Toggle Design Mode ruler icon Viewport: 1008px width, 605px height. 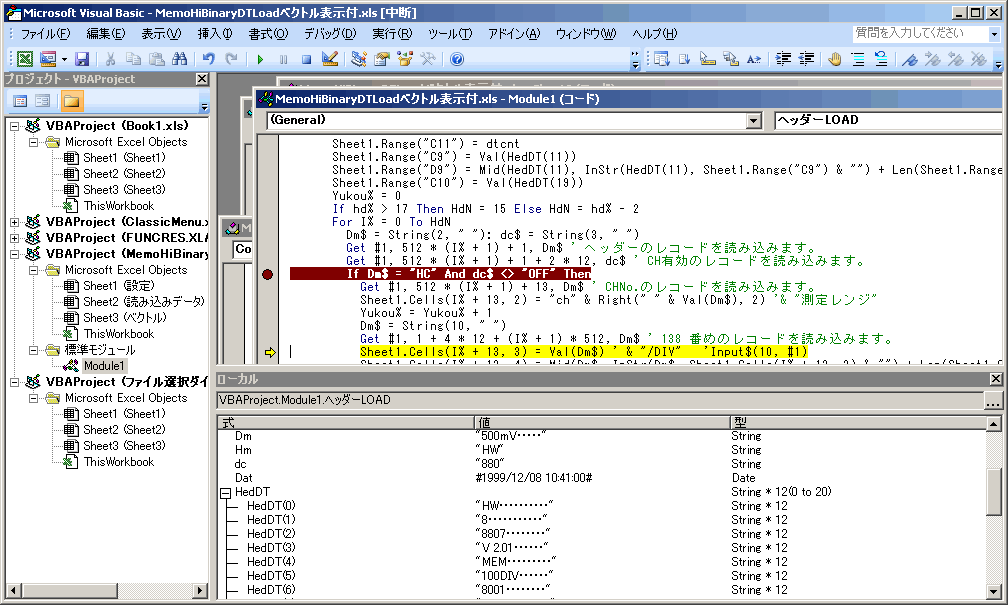point(331,59)
